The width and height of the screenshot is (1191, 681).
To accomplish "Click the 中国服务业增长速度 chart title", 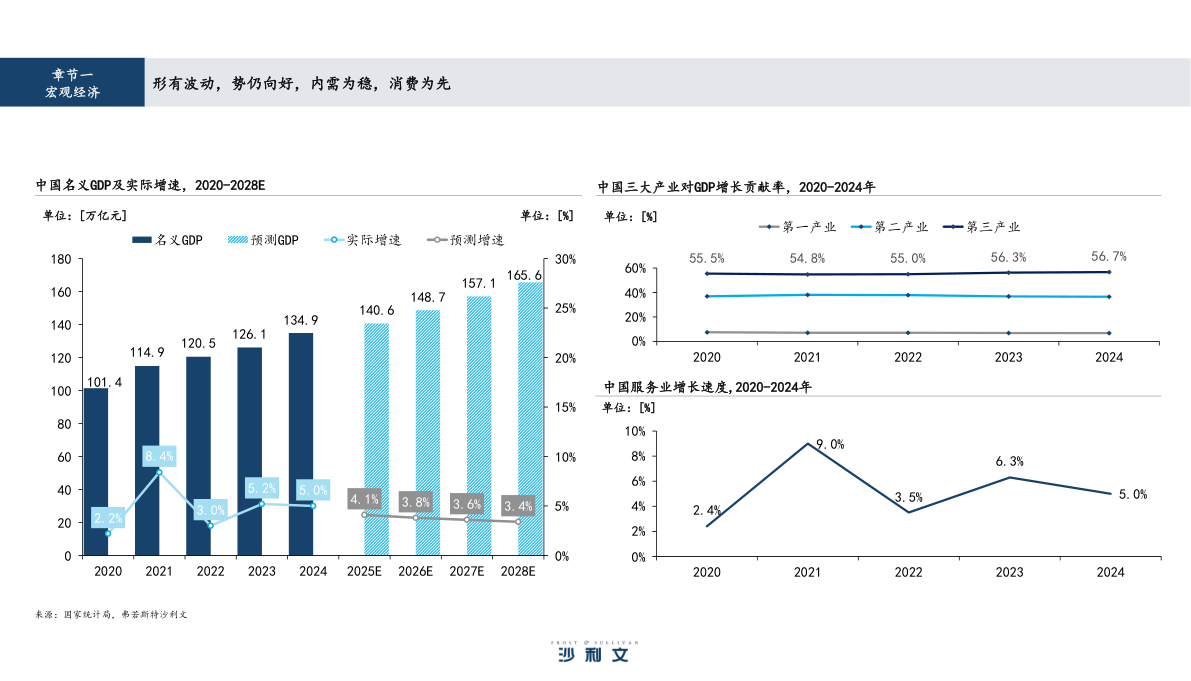I will pyautogui.click(x=708, y=387).
